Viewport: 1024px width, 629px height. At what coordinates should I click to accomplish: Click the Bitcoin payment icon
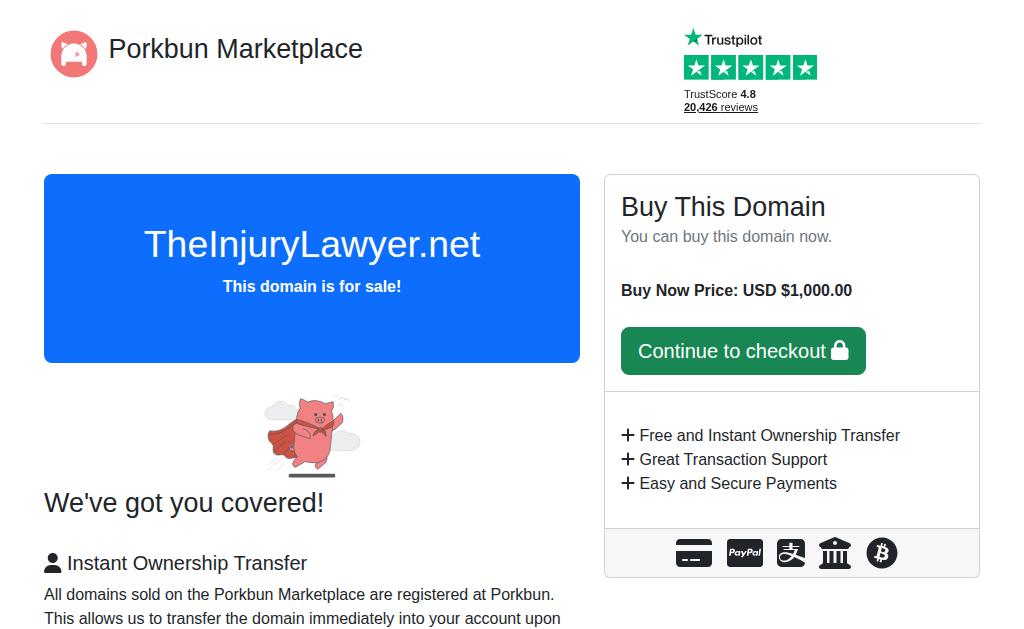[x=882, y=553]
